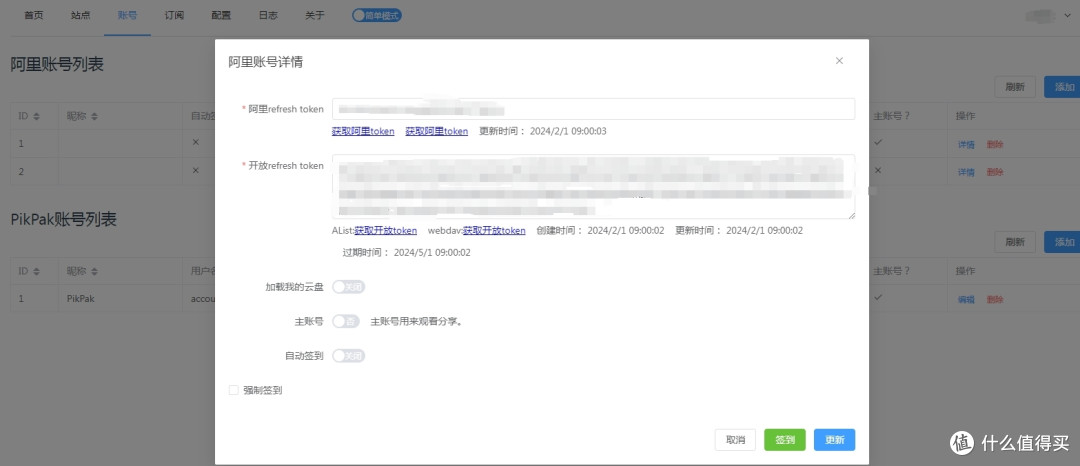1080x466 pixels.
Task: Open the webdav 获取开放token link
Action: tap(494, 231)
